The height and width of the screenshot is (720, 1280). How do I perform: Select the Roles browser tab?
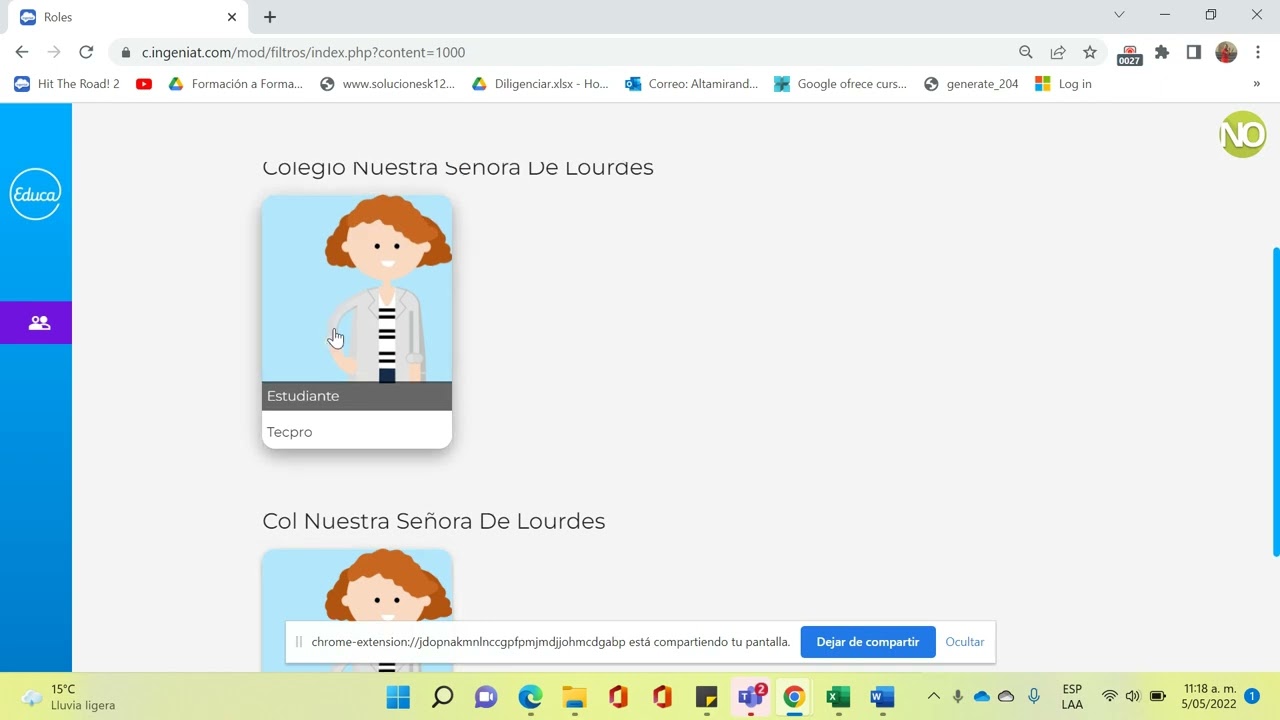point(128,17)
